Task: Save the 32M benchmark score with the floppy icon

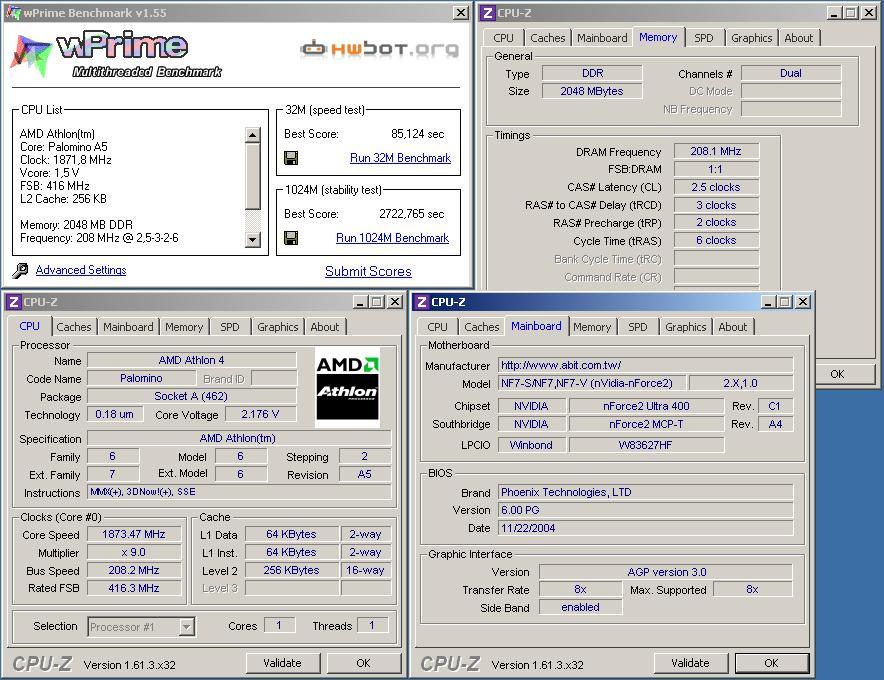Action: click(x=291, y=158)
